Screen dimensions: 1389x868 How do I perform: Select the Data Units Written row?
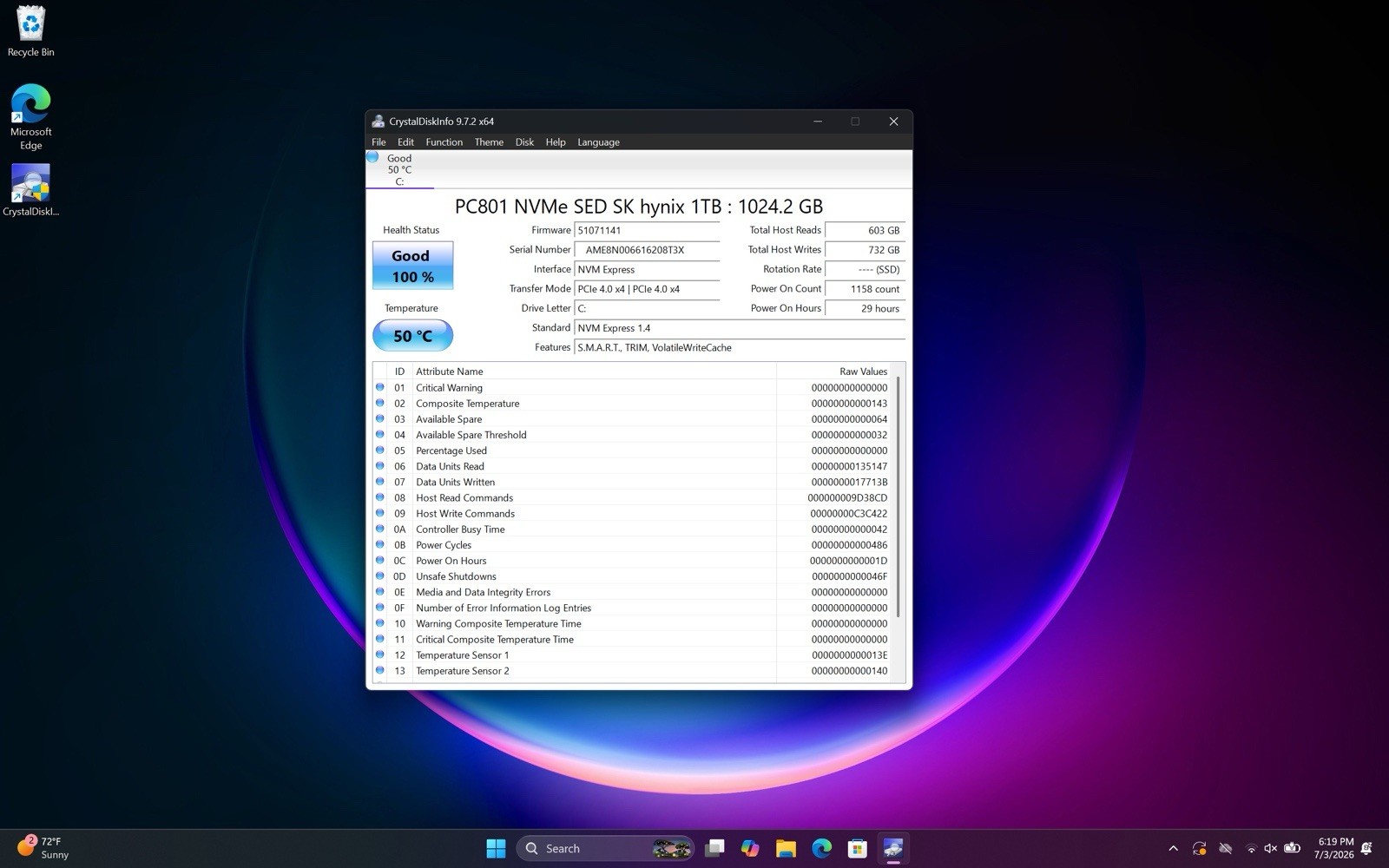click(x=634, y=482)
